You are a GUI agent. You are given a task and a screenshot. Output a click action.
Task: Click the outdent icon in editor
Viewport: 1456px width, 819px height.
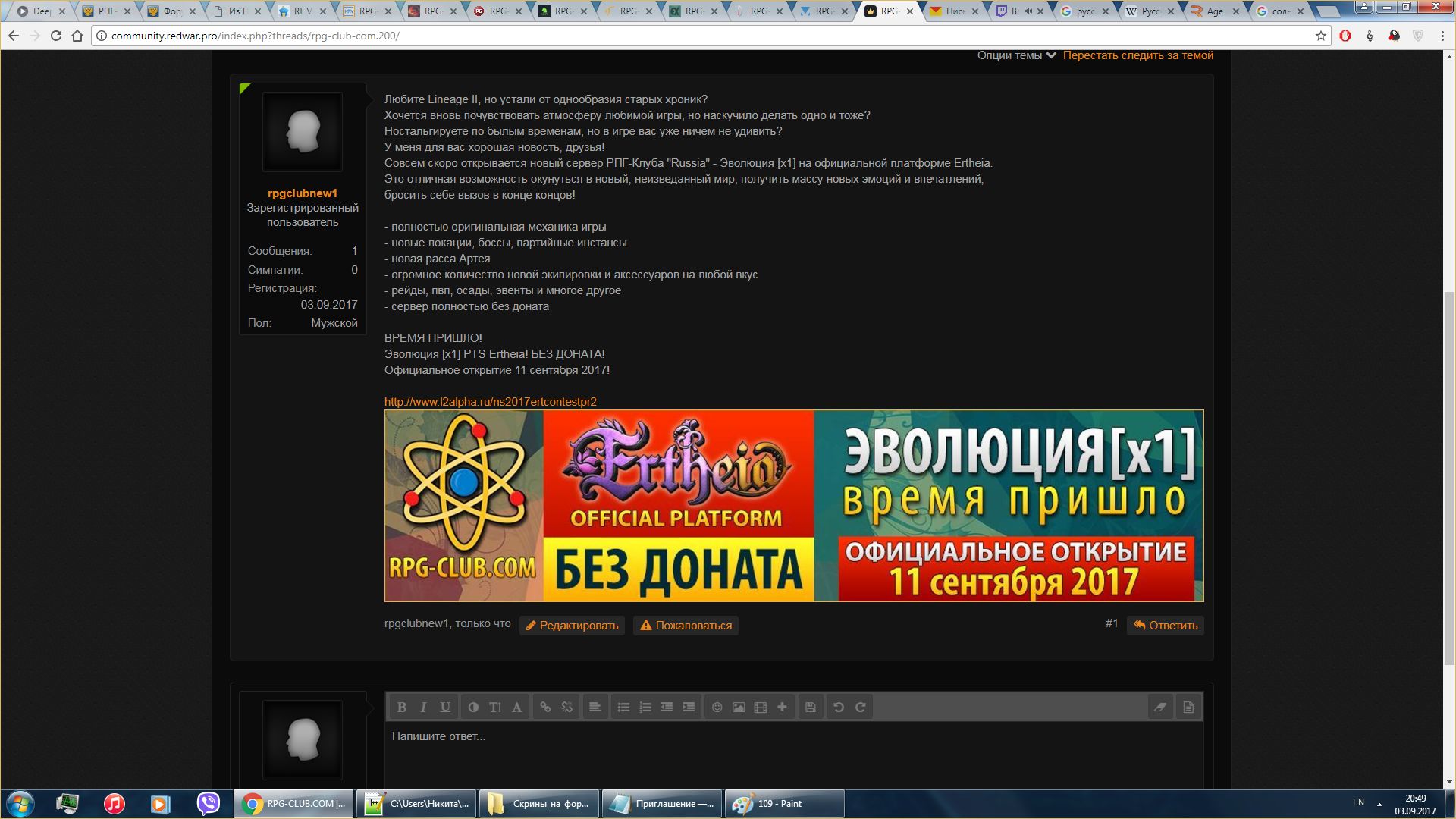(667, 707)
